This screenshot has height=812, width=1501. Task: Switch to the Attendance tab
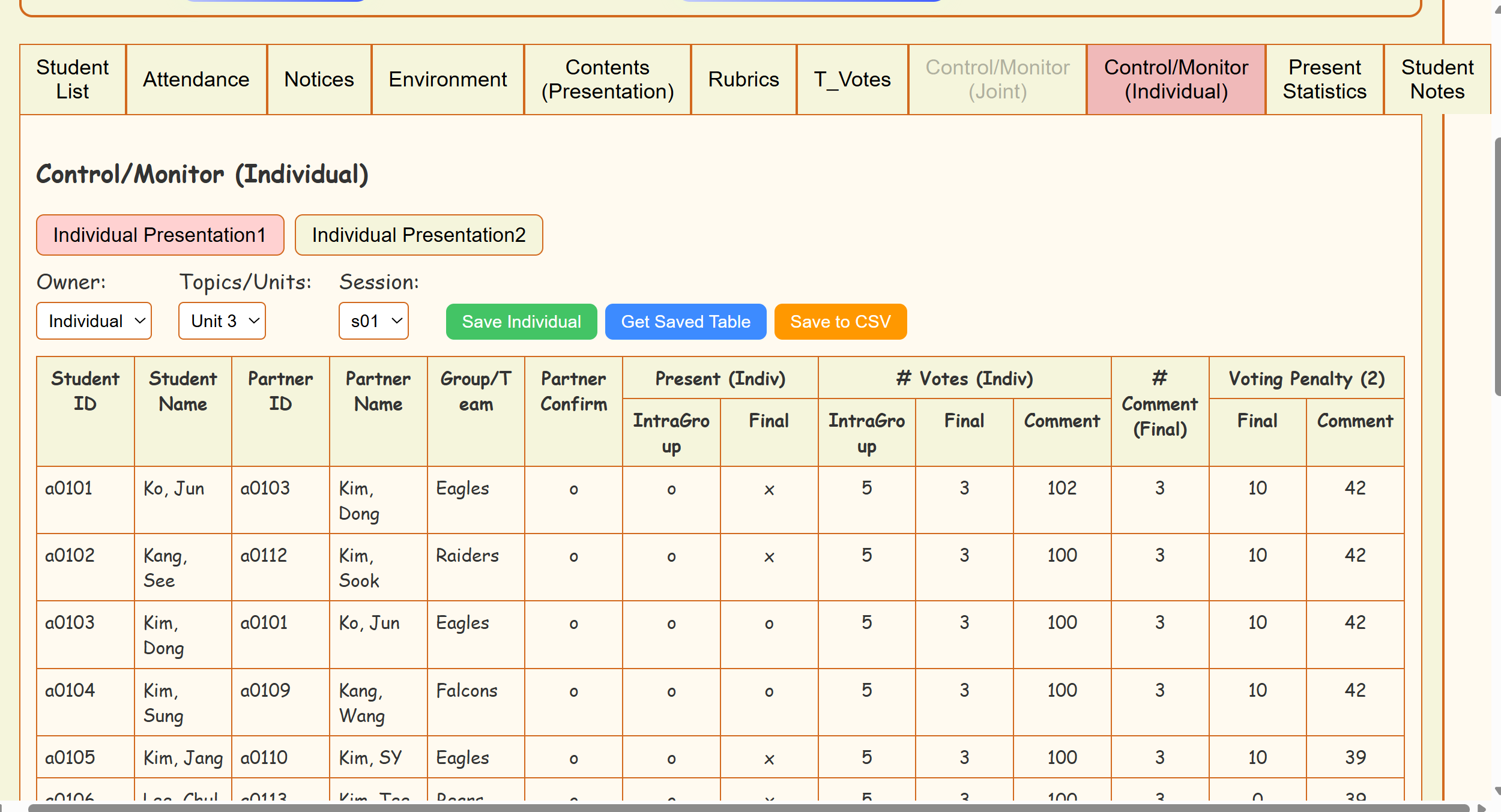196,79
